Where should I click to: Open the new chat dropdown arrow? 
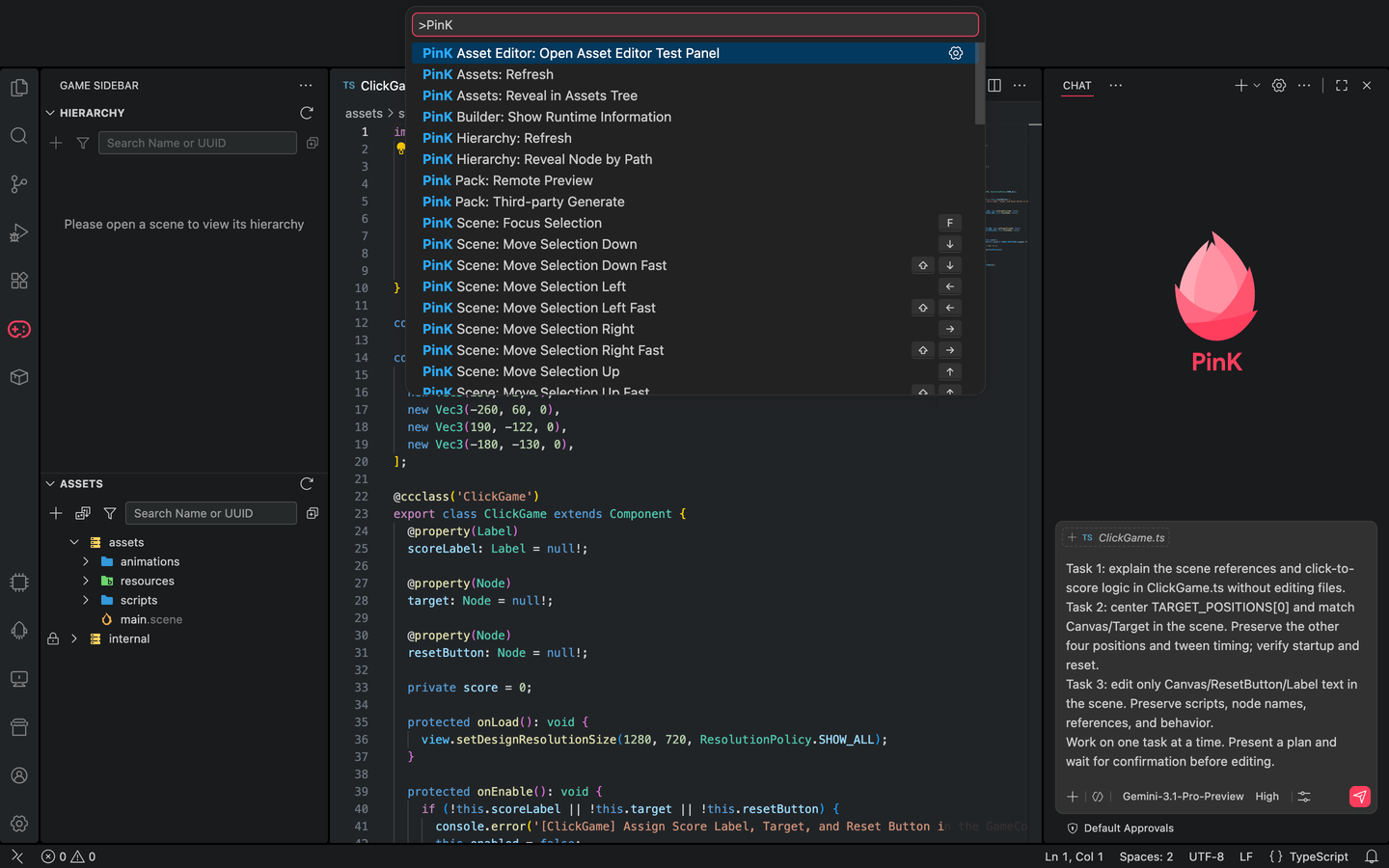[1257, 86]
